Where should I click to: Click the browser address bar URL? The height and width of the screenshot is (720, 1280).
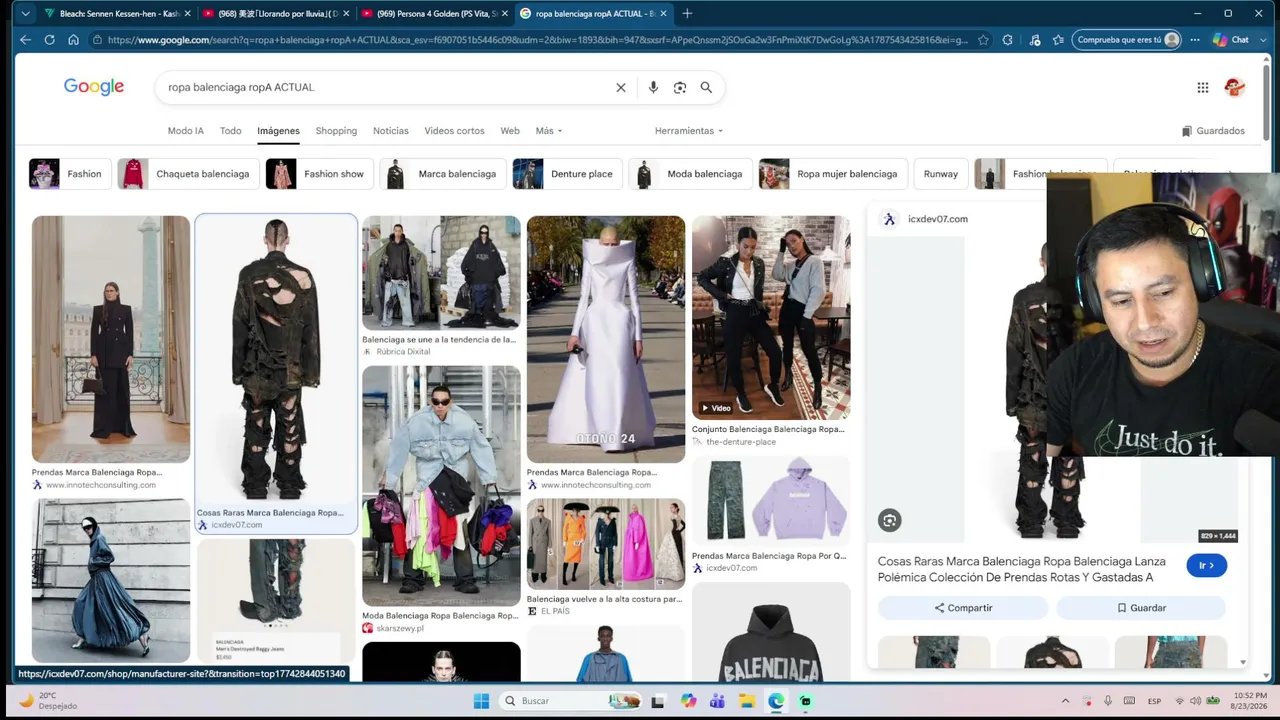pyautogui.click(x=538, y=40)
